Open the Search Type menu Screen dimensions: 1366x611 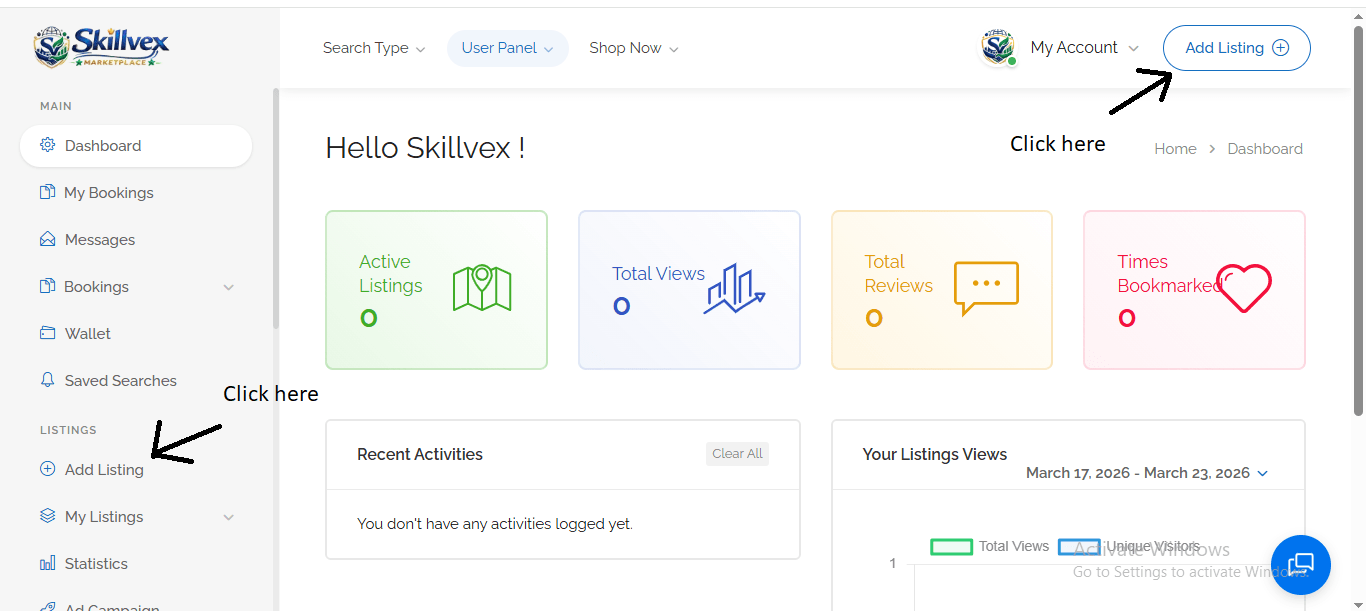(373, 48)
